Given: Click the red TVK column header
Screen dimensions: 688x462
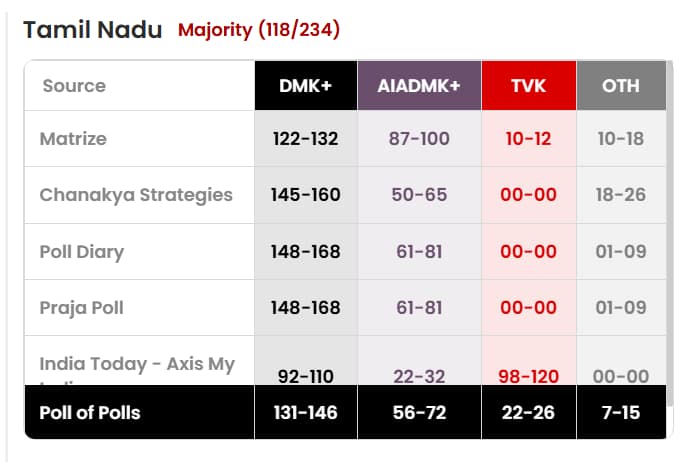Looking at the screenshot, I should (x=528, y=86).
